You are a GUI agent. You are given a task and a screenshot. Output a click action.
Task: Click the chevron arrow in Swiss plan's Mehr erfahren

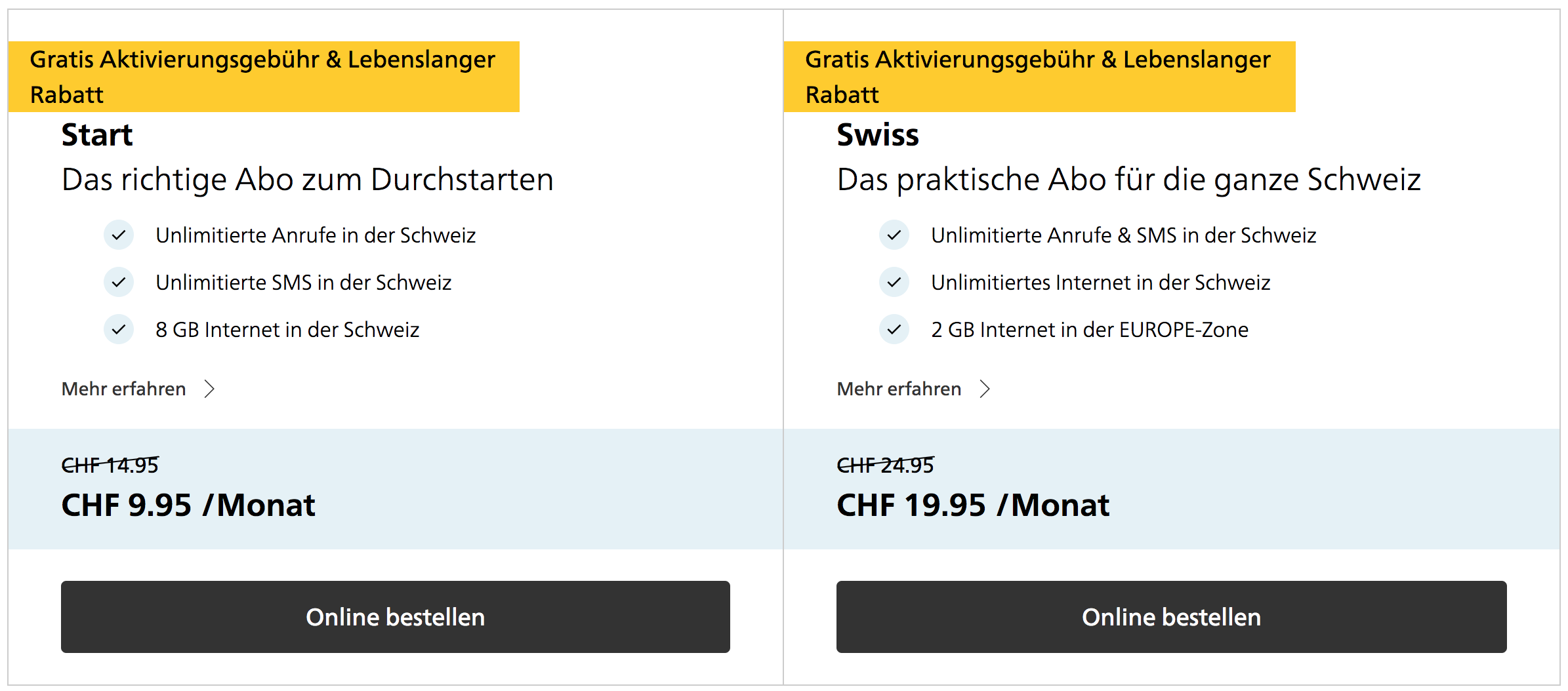coord(984,389)
